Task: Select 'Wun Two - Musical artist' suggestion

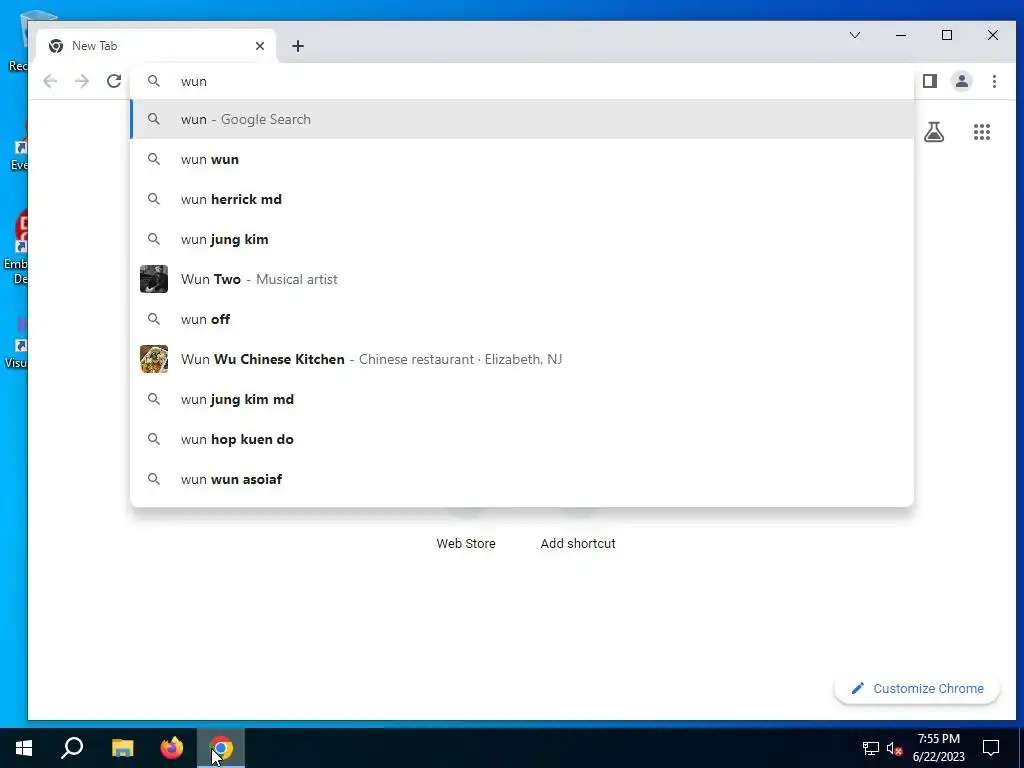Action: [x=522, y=279]
